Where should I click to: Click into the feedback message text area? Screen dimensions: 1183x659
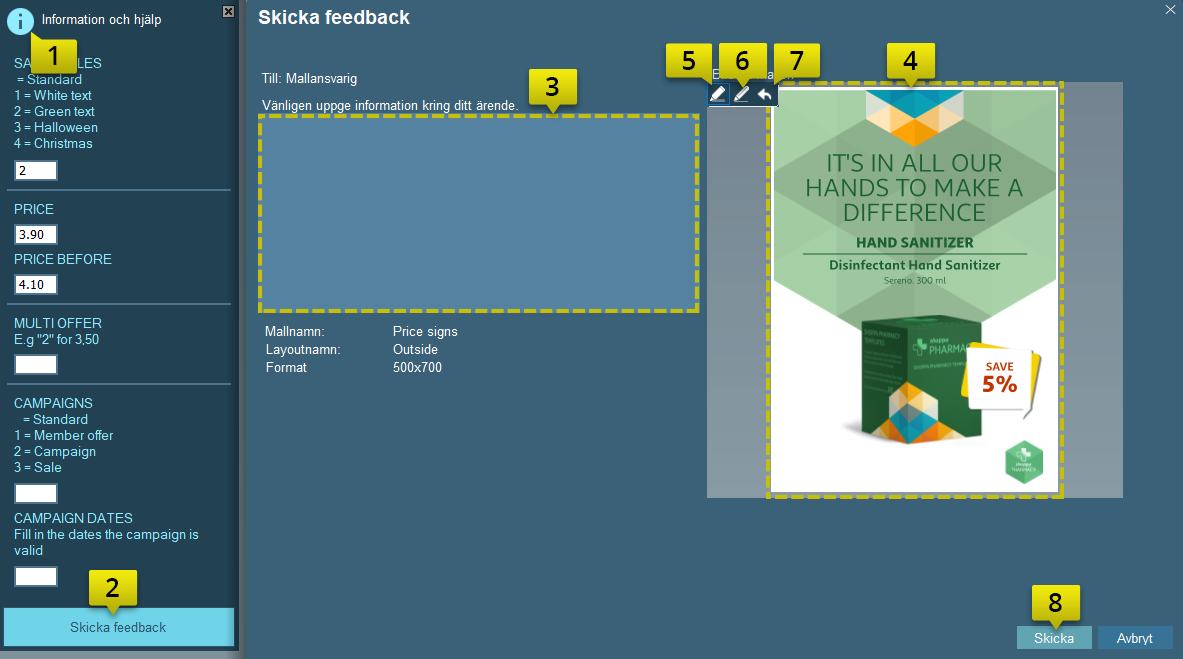pos(478,213)
